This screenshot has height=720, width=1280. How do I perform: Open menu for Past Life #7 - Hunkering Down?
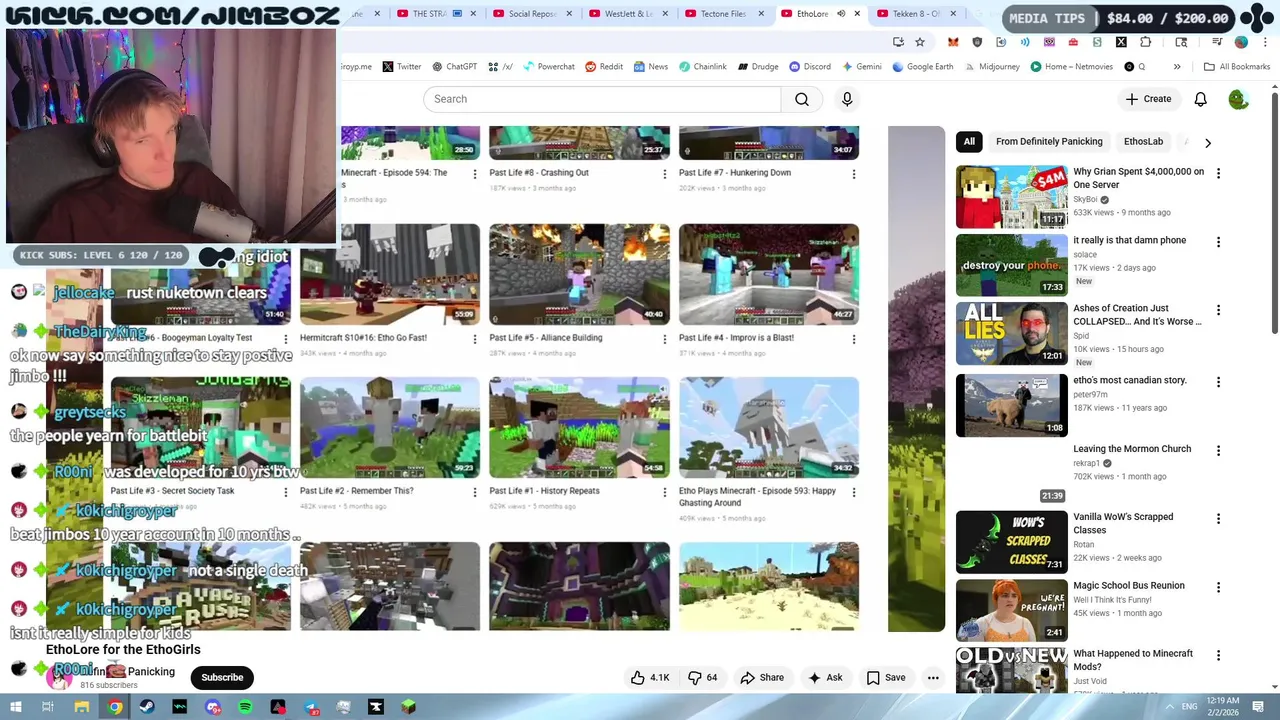(853, 174)
